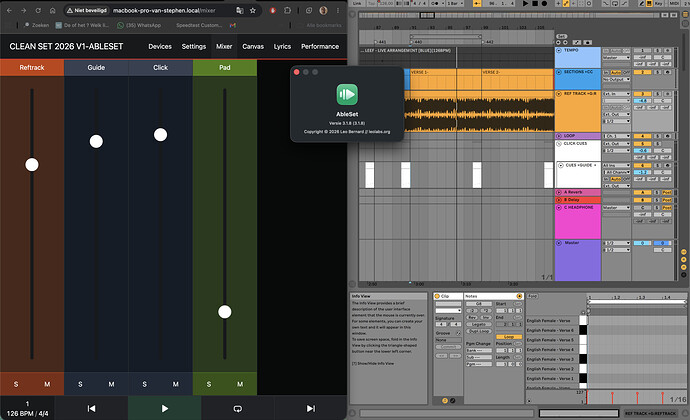This screenshot has height=420, width=690.
Task: Click the Ableton Live stop button
Action: pyautogui.click(x=535, y=4)
